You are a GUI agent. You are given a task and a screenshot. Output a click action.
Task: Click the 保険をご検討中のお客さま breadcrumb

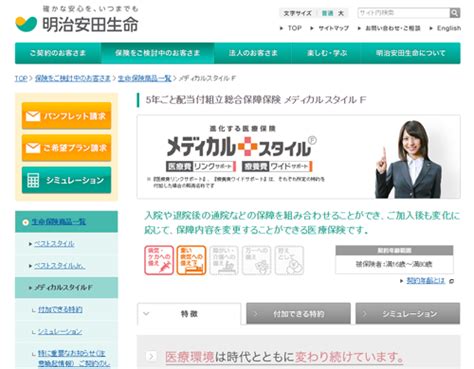pos(72,78)
